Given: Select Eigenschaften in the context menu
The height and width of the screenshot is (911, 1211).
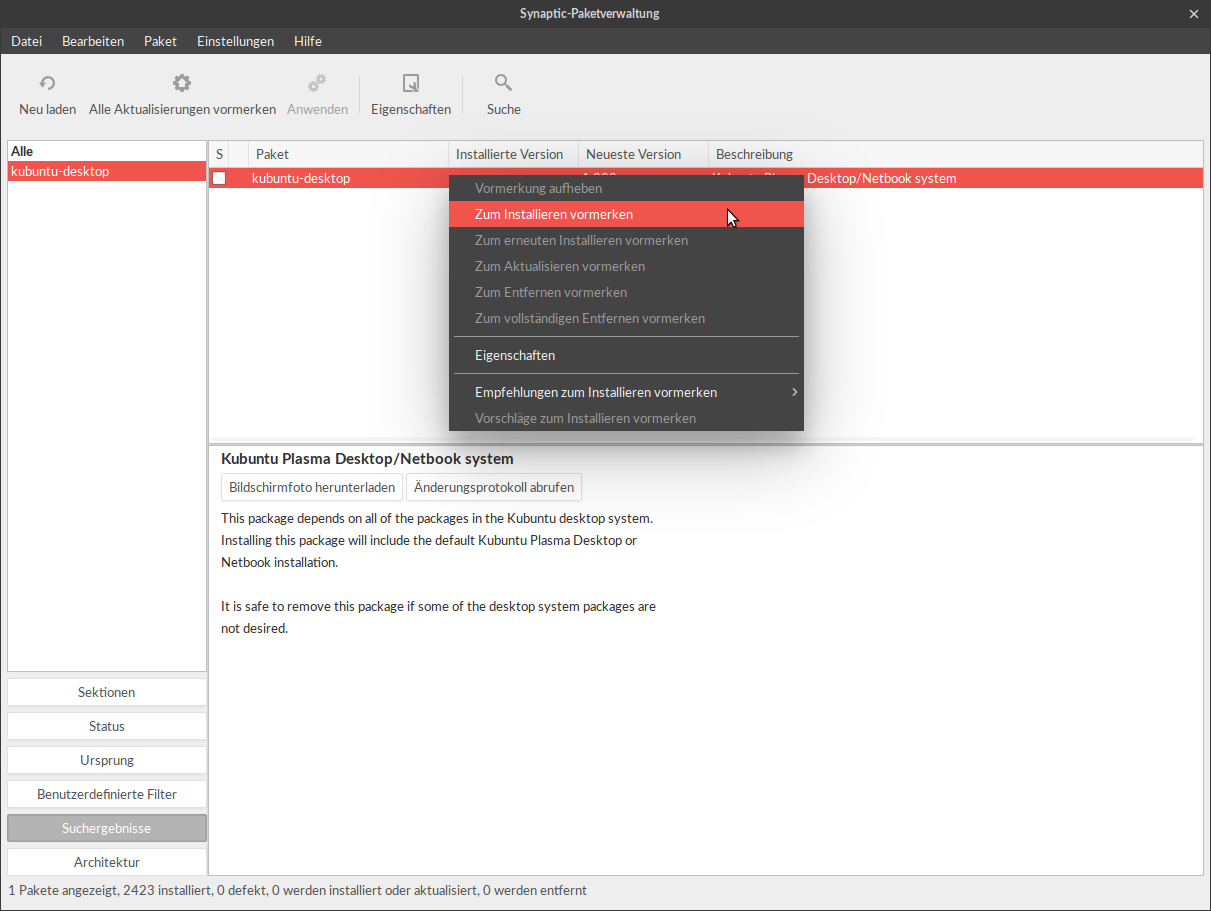Looking at the screenshot, I should click(626, 355).
